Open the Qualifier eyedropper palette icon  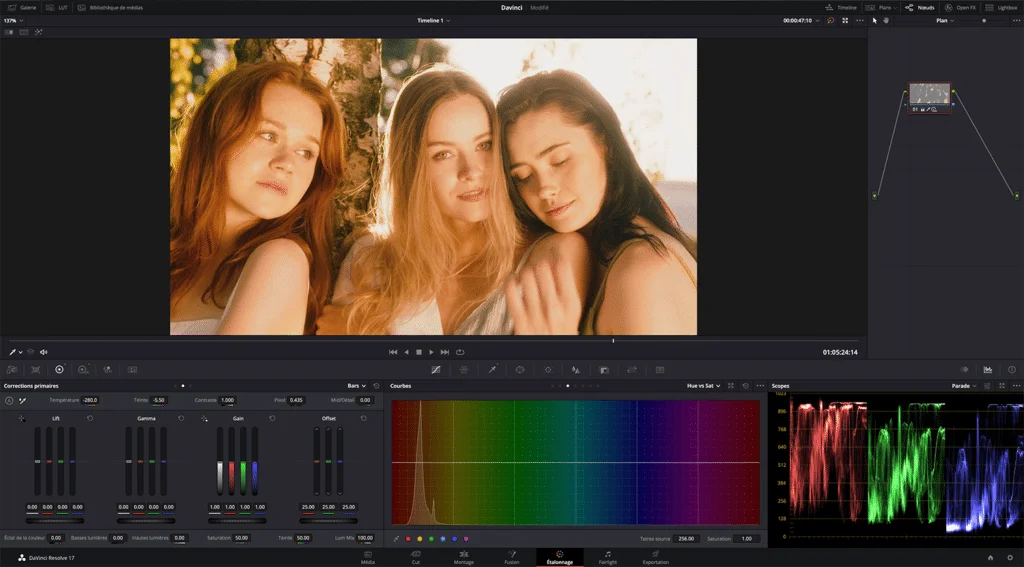pyautogui.click(x=492, y=370)
